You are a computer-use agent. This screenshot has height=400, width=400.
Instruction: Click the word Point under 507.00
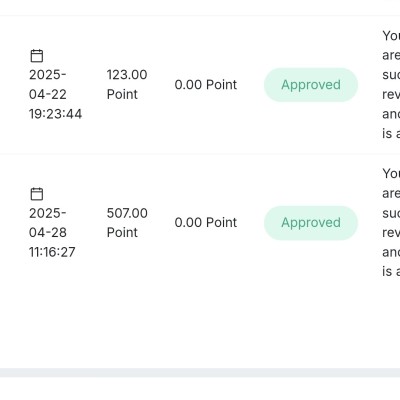pyautogui.click(x=122, y=232)
